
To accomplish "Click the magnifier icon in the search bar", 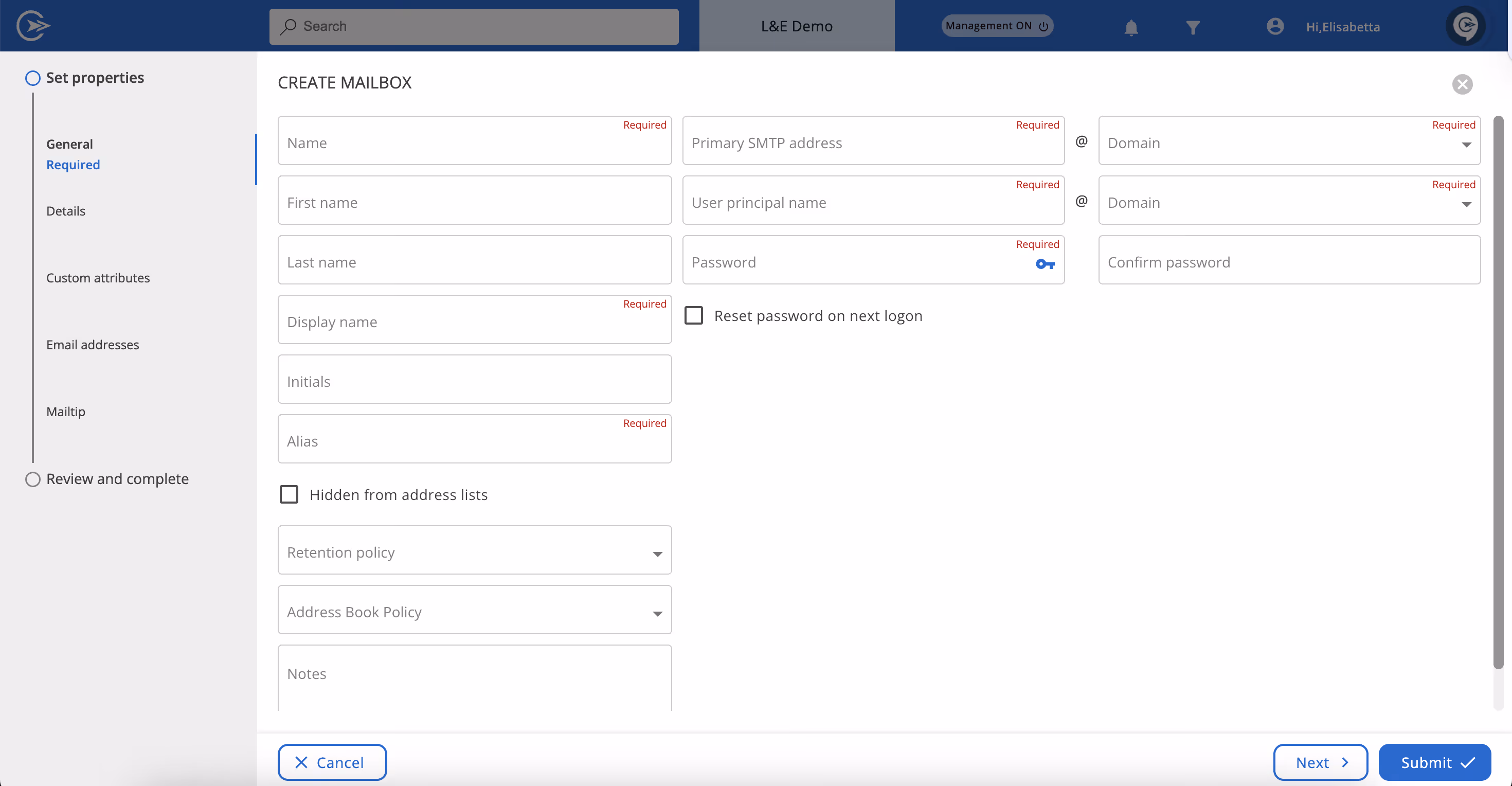I will [x=288, y=26].
